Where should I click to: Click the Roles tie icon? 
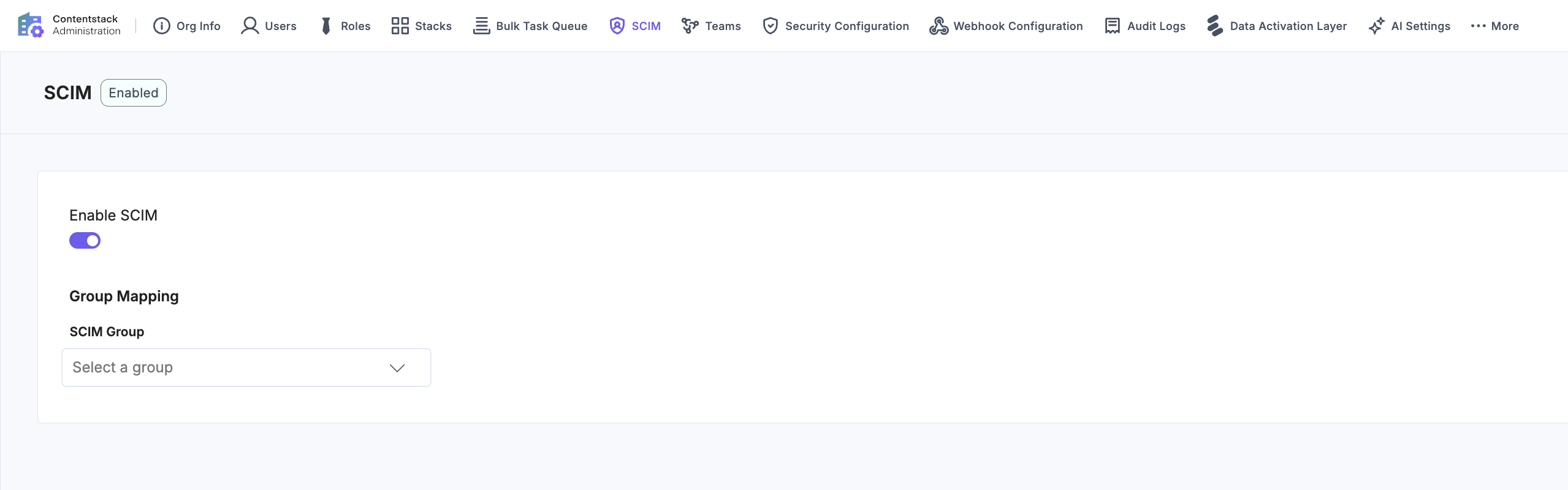coord(326,26)
